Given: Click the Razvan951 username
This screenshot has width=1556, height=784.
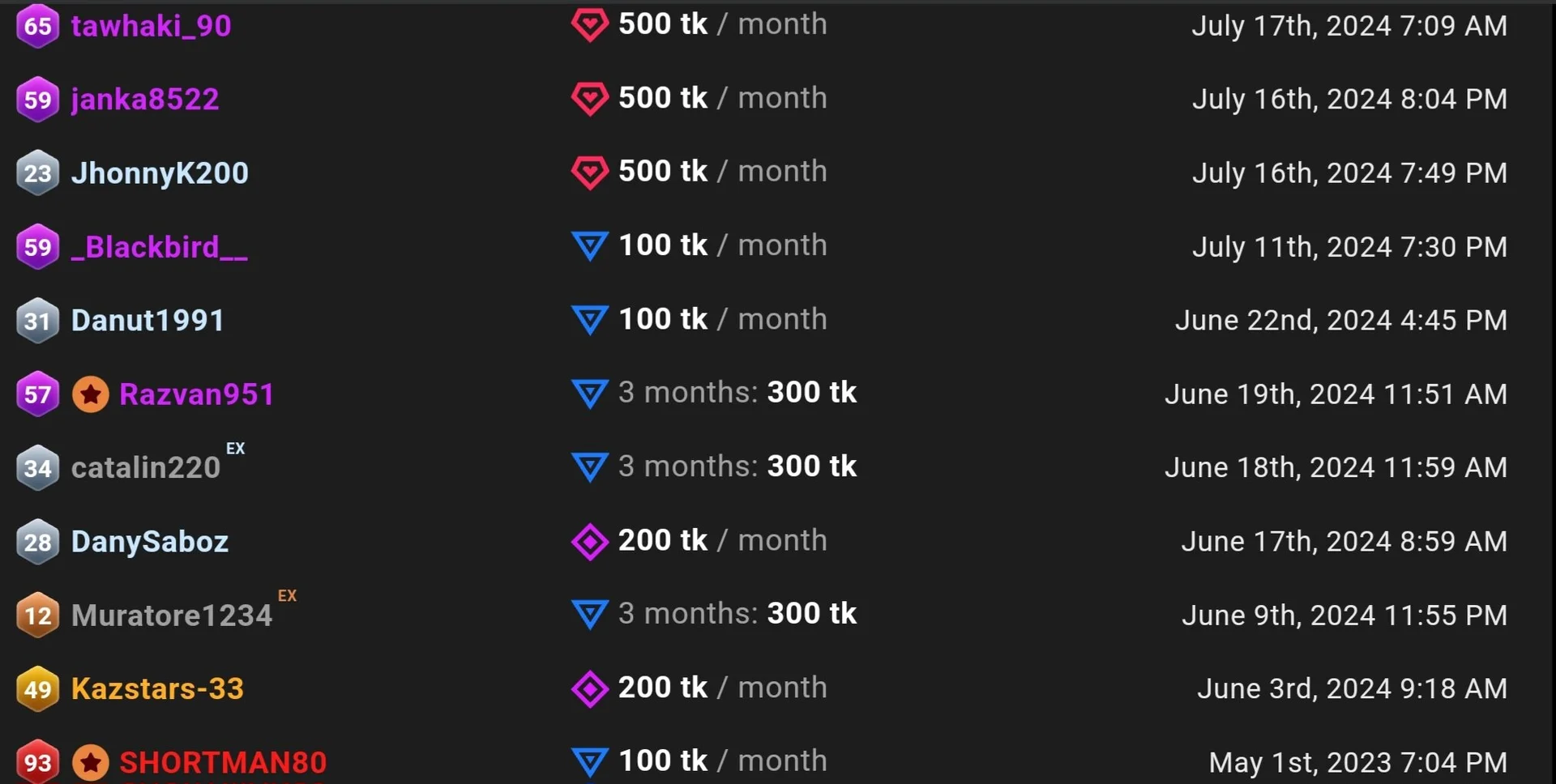Looking at the screenshot, I should (x=197, y=394).
